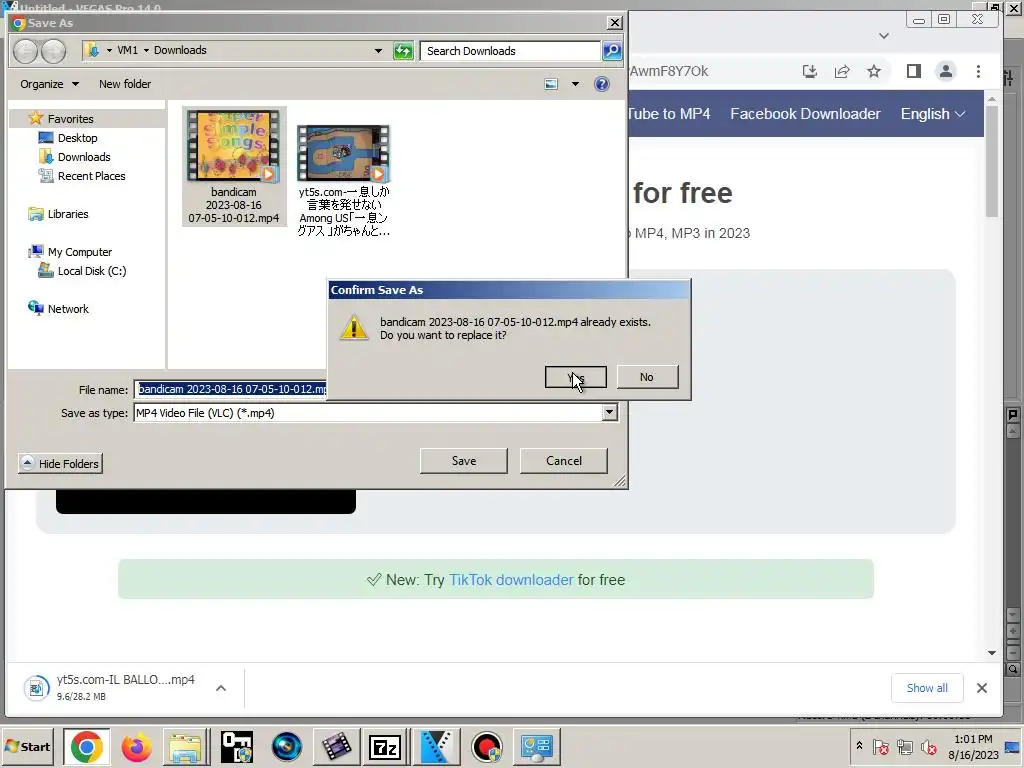Select the yt5s.com Among US video thumbnail

(344, 180)
